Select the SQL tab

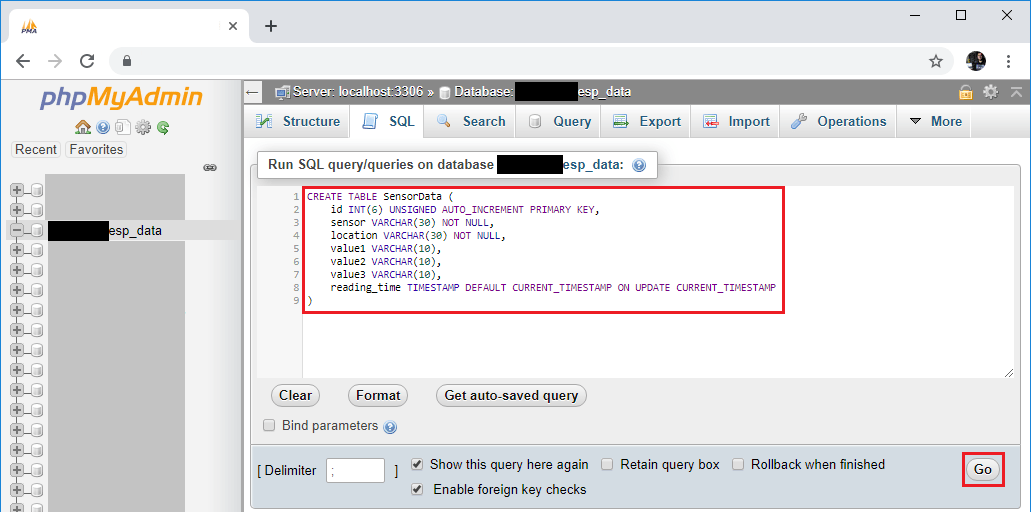point(389,122)
